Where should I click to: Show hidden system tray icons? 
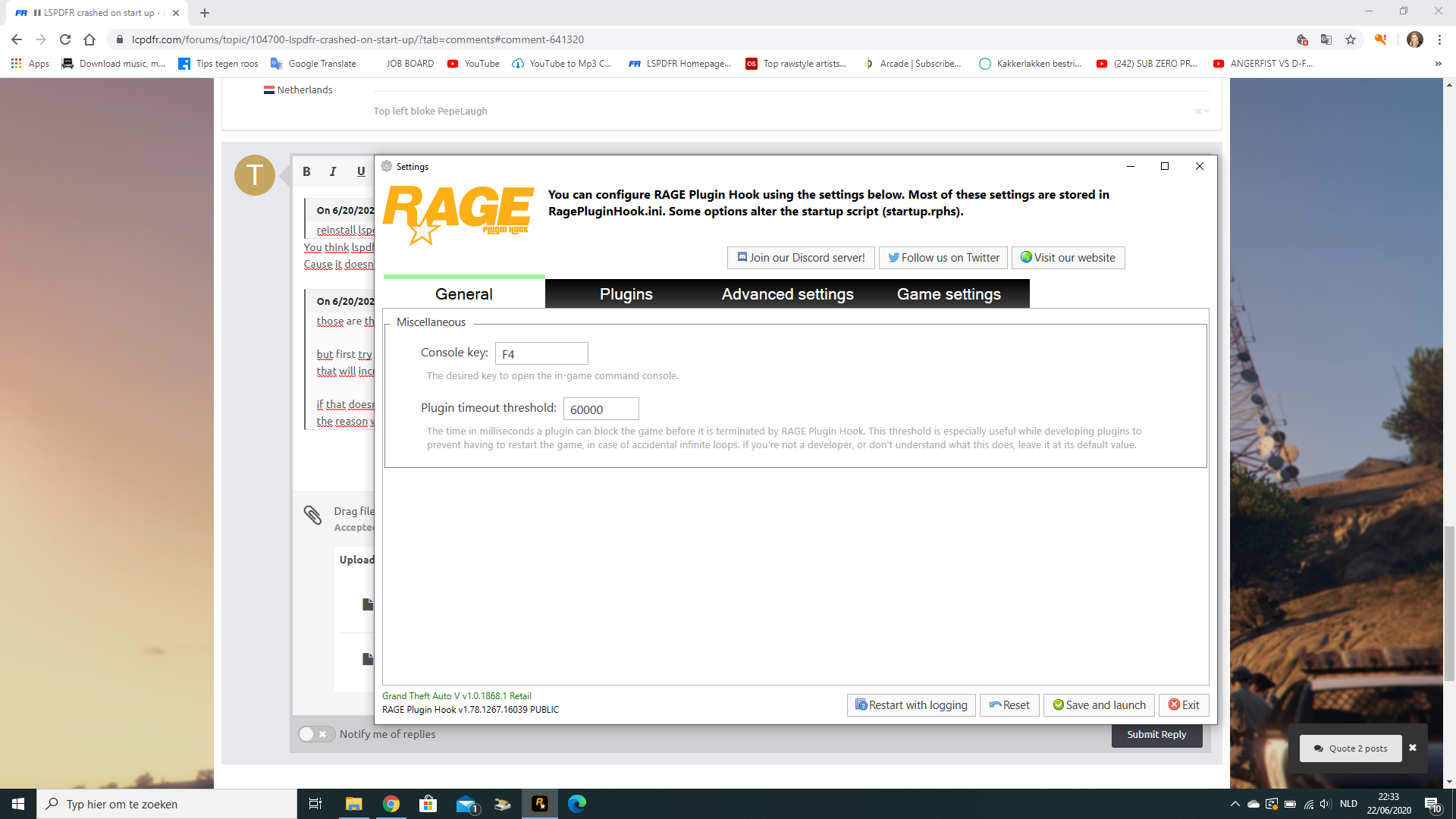[x=1235, y=804]
